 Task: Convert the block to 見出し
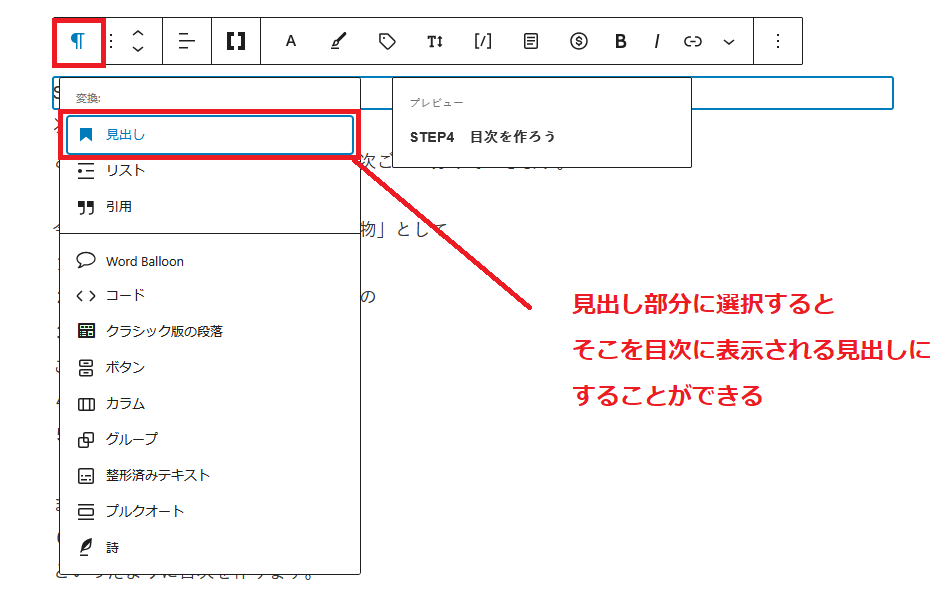pos(210,135)
